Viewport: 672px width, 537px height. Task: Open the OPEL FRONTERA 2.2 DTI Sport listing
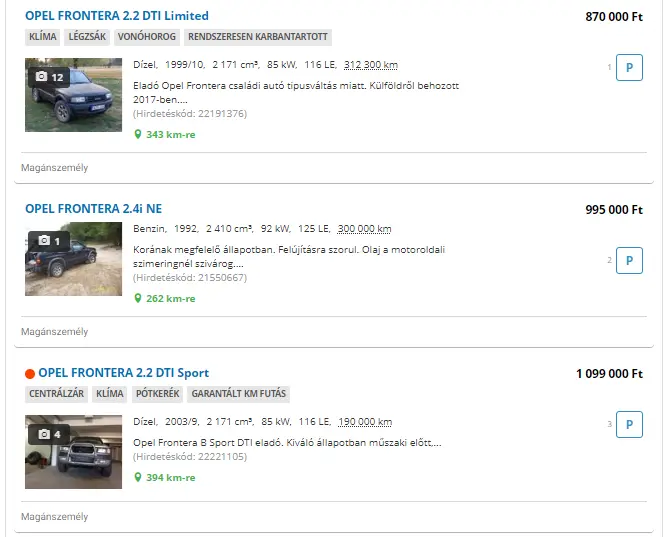(x=123, y=373)
